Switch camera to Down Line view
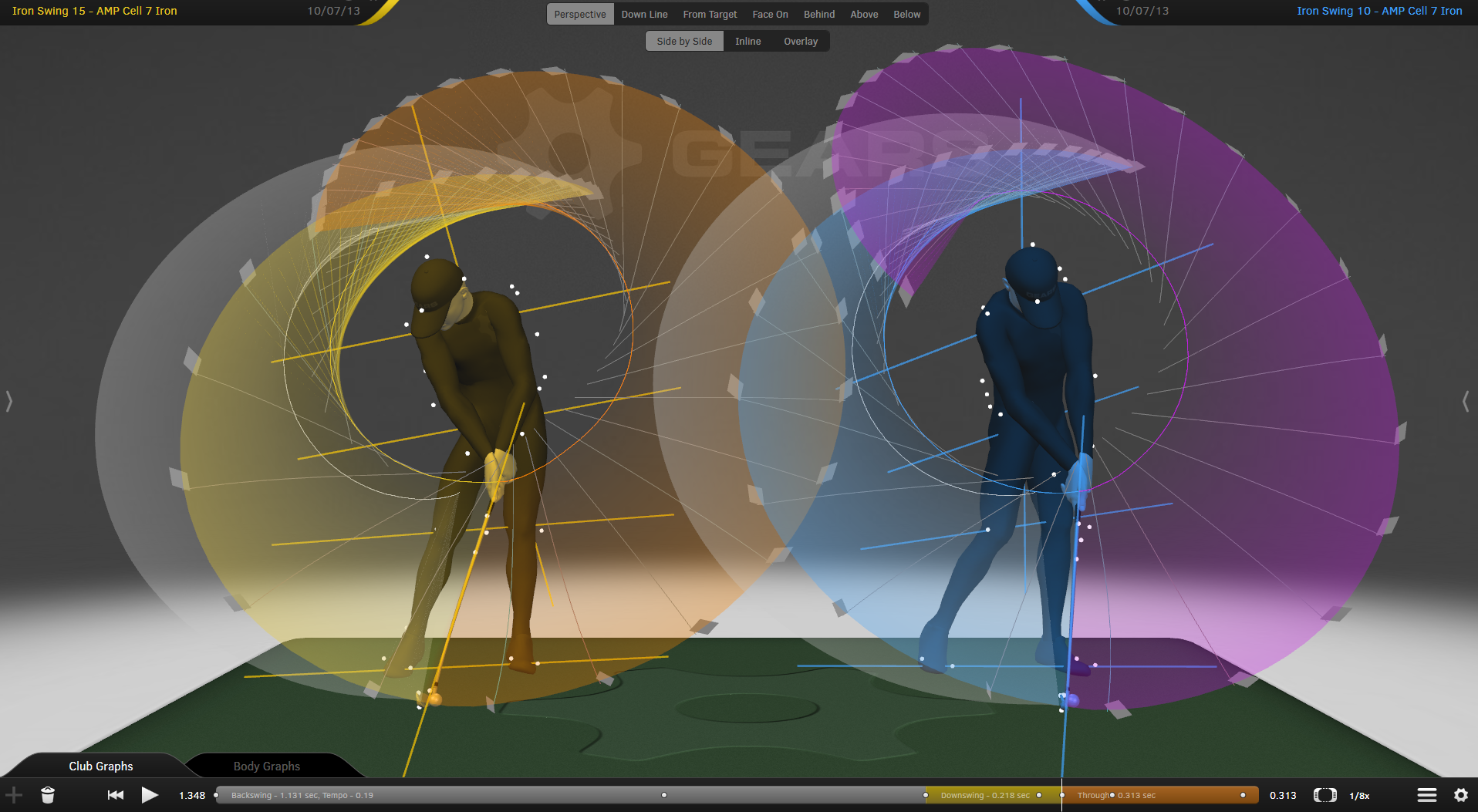 point(644,14)
